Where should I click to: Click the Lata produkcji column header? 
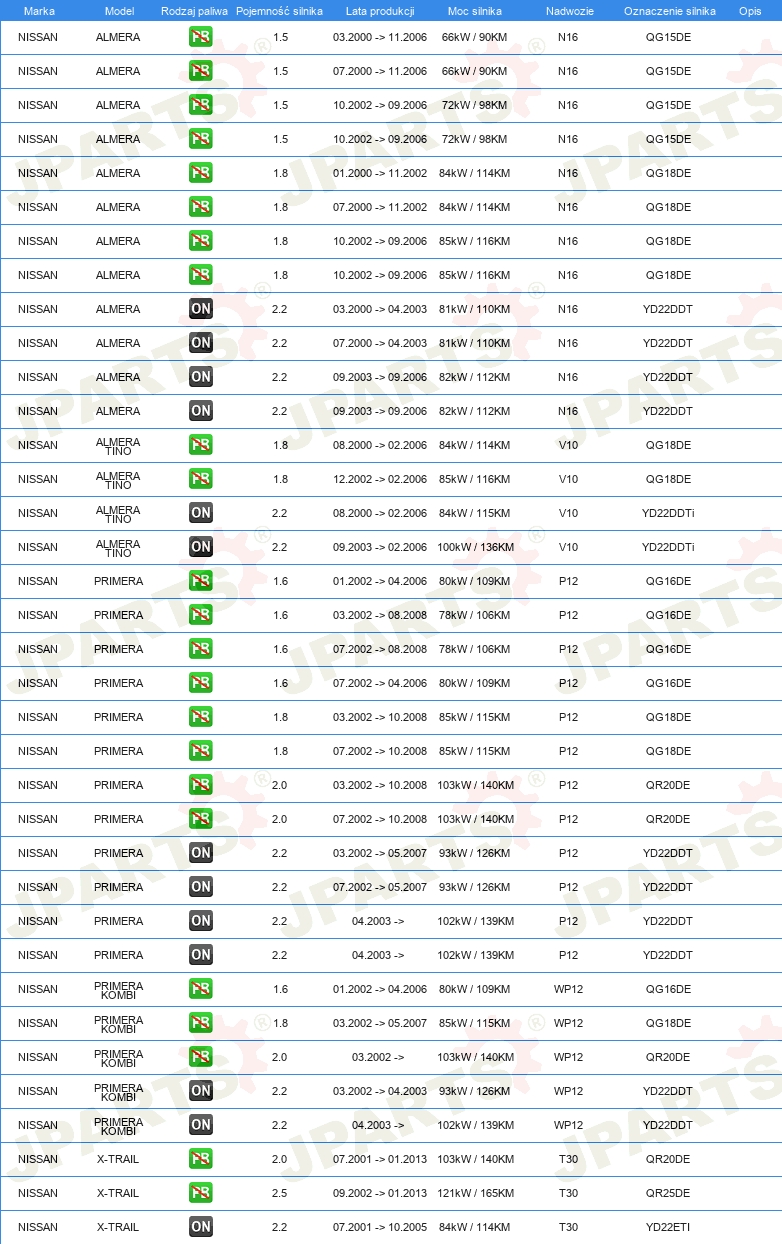click(380, 11)
